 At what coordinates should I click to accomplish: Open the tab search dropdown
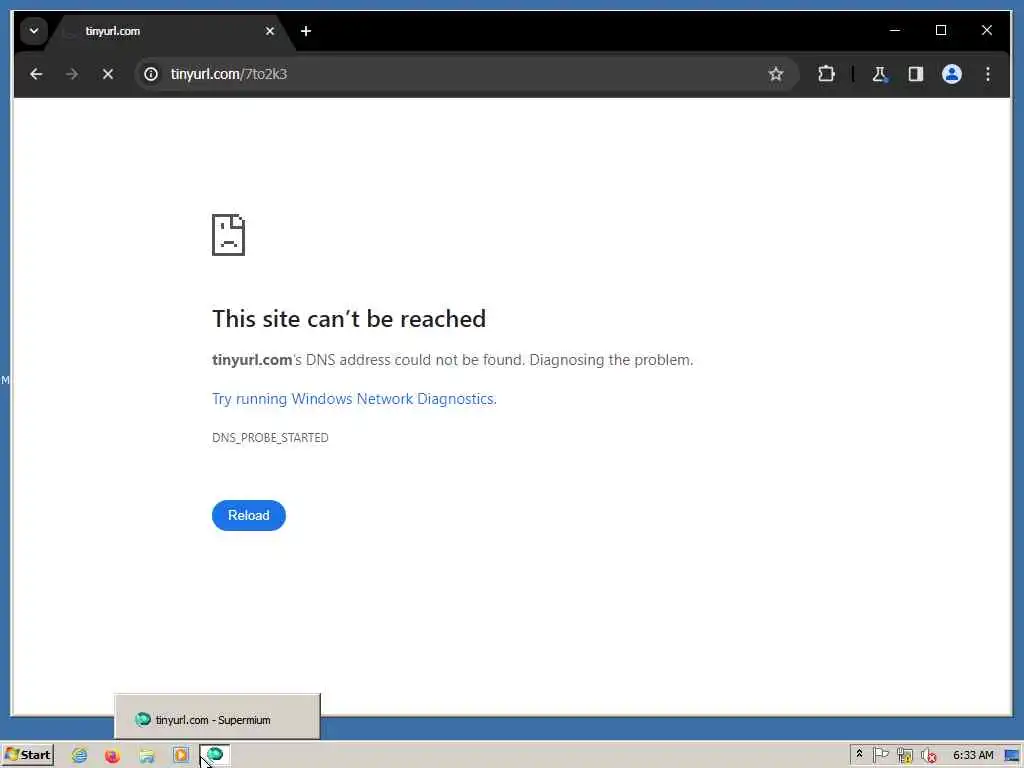coord(34,31)
